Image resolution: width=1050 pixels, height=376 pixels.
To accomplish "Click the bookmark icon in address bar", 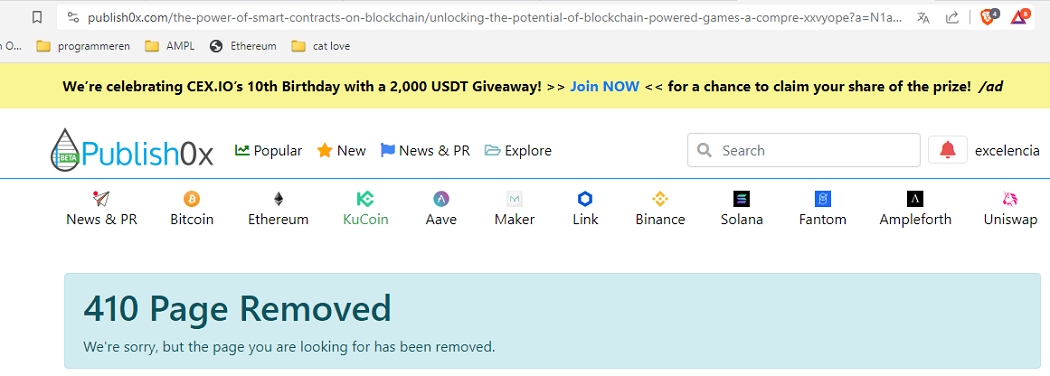I will pyautogui.click(x=38, y=17).
